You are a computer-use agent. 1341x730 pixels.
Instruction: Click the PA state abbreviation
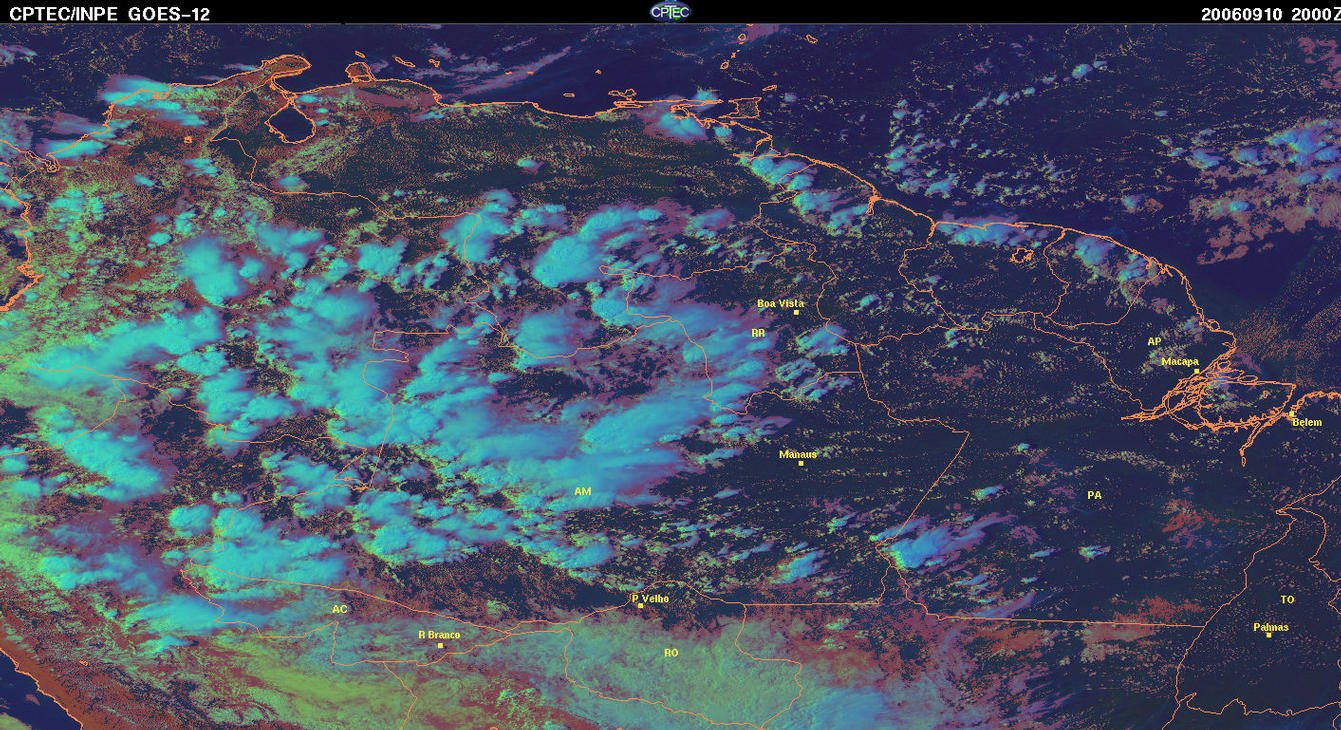[1094, 495]
